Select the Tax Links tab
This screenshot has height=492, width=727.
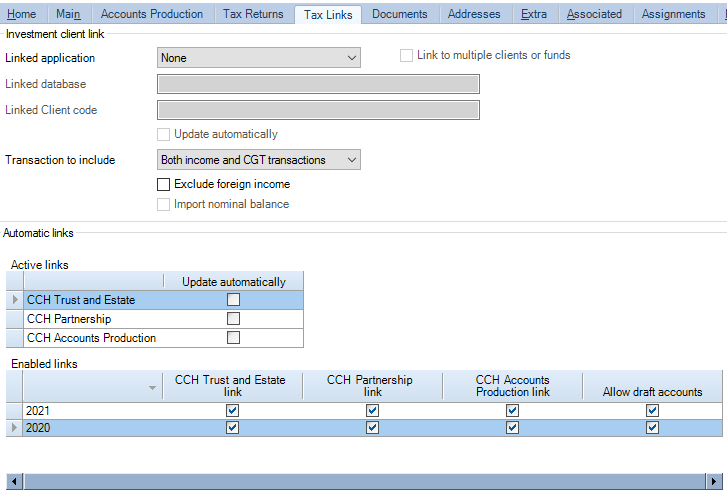328,14
